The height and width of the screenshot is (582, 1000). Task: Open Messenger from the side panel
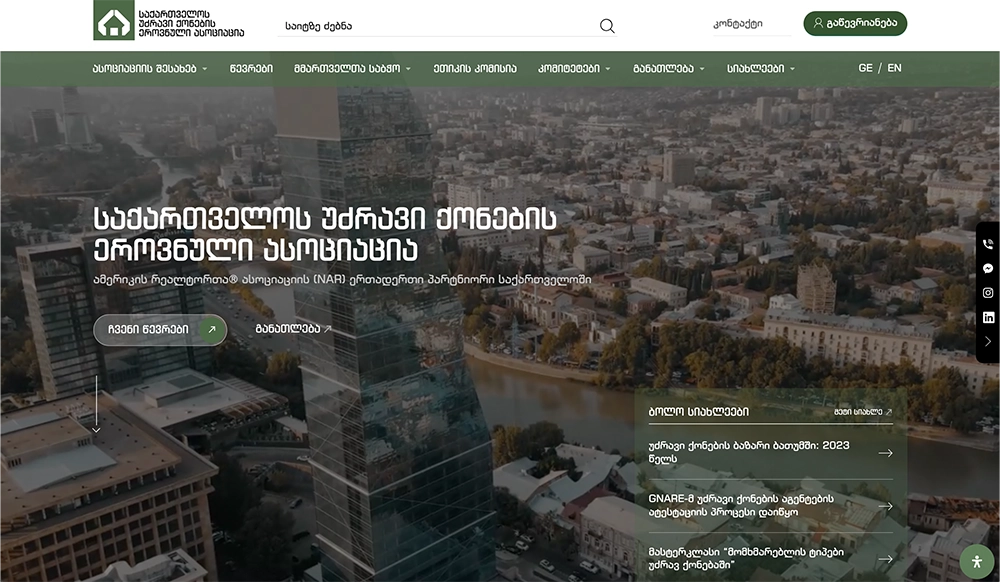988,268
